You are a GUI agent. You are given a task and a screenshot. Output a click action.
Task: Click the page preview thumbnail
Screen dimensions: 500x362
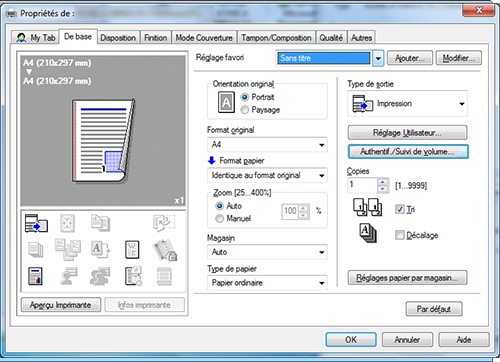[x=103, y=141]
